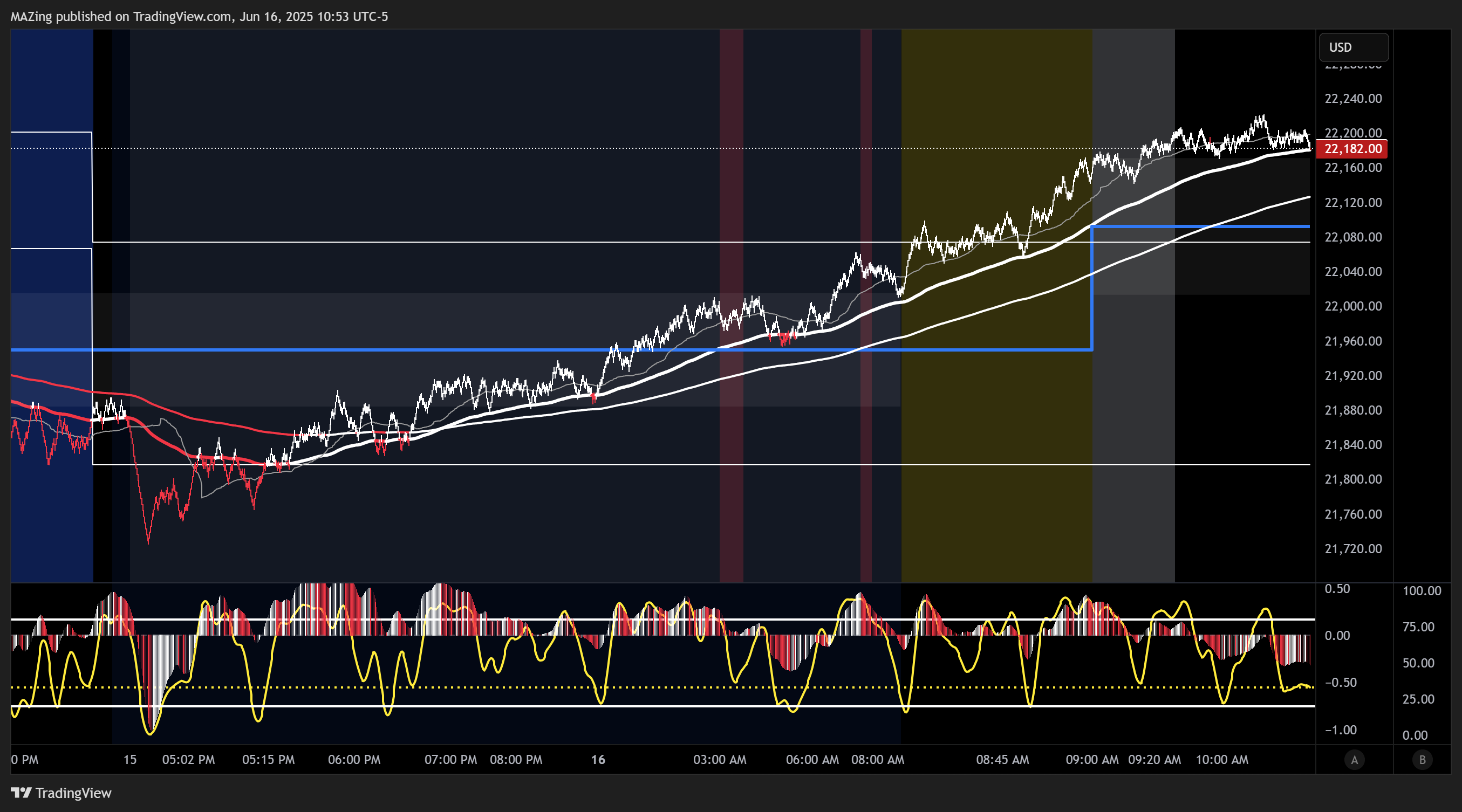This screenshot has width=1462, height=812.
Task: Click the 21,720.00 price axis label
Action: point(1353,549)
